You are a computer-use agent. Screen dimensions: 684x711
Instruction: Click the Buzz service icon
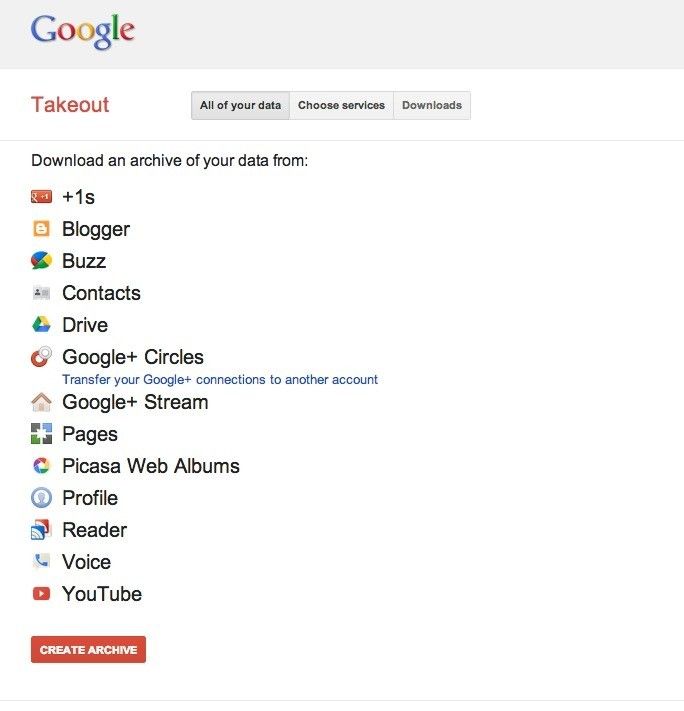41,261
